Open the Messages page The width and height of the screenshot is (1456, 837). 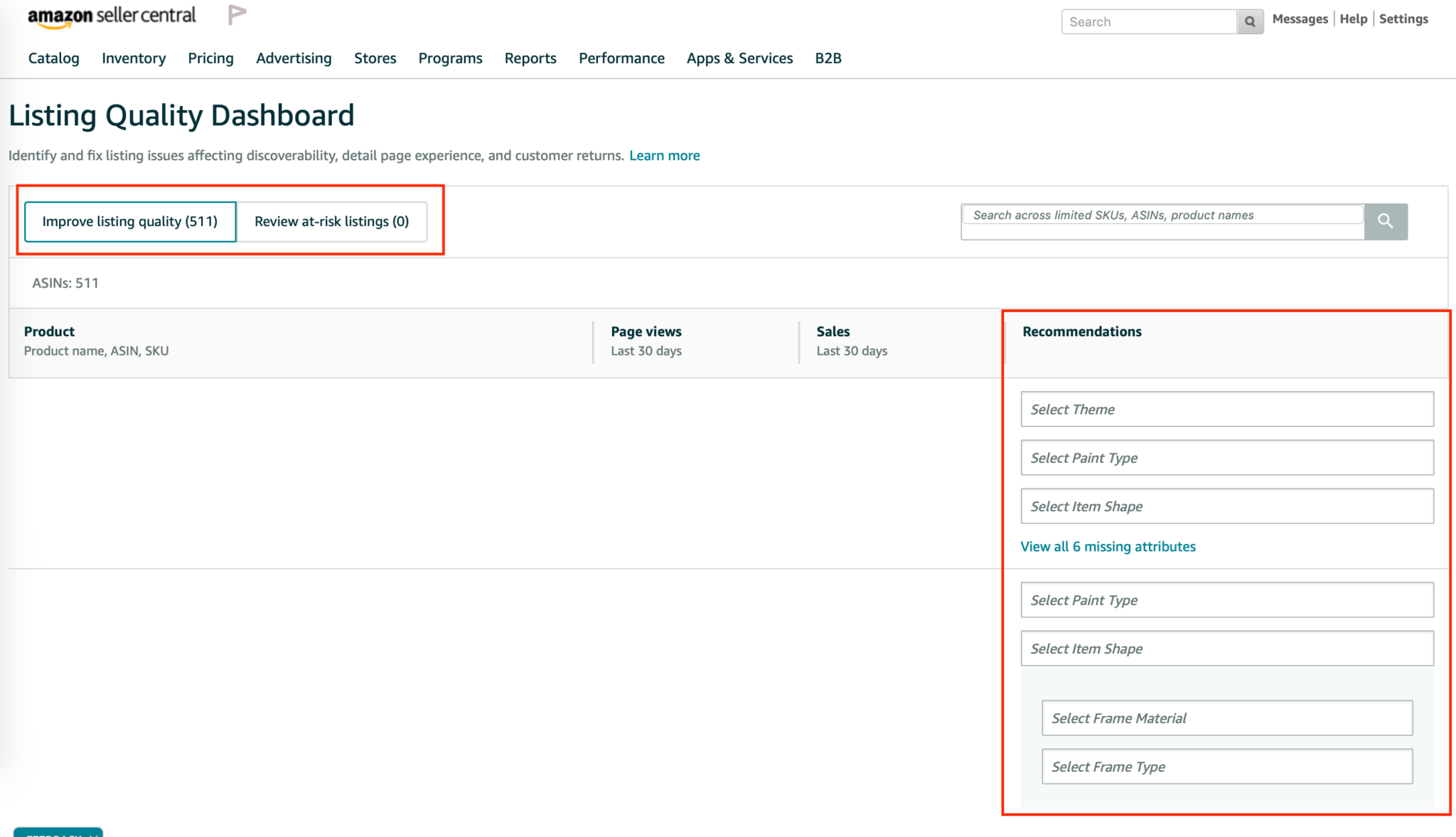[x=1300, y=18]
